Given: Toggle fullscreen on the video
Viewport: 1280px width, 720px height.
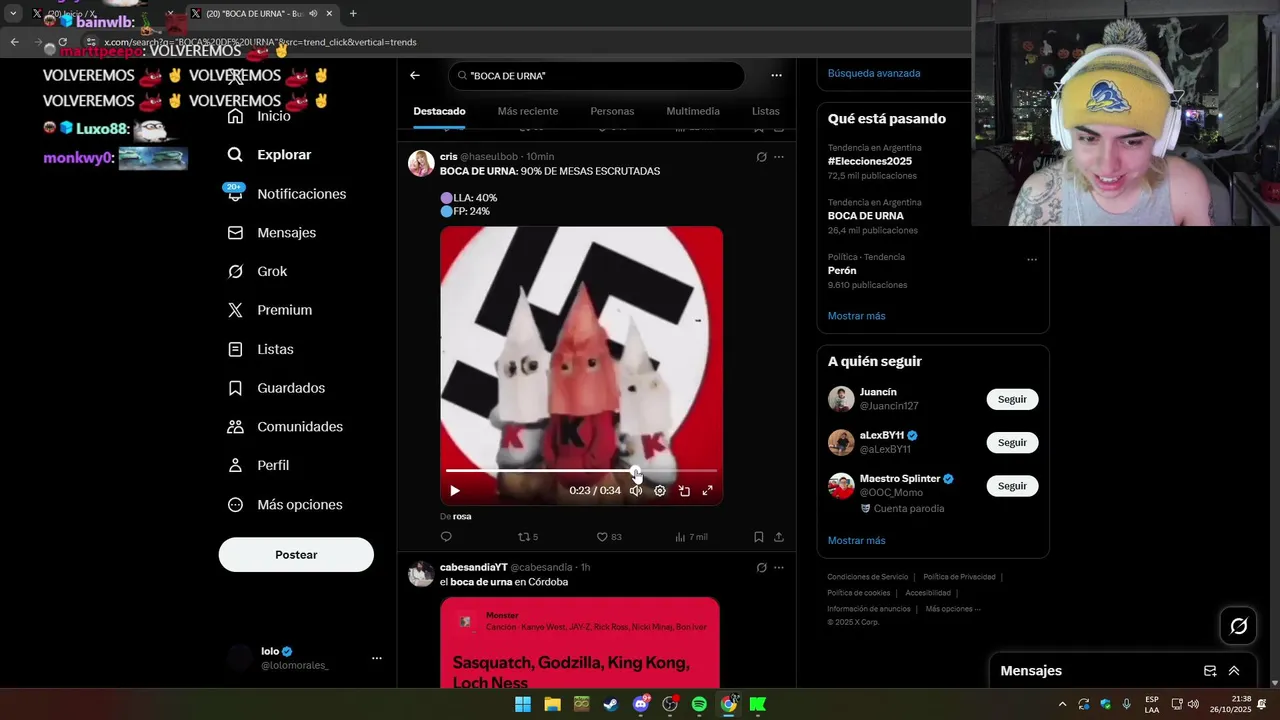Looking at the screenshot, I should (x=707, y=491).
